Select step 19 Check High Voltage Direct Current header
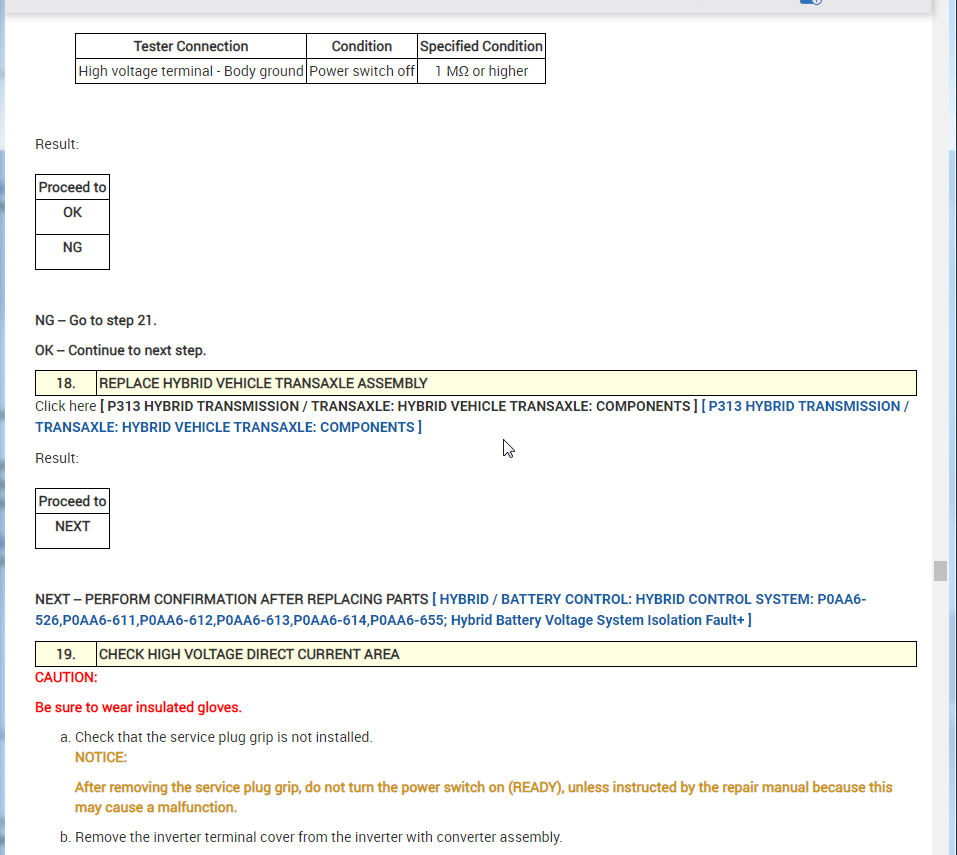This screenshot has width=957, height=855. 475,654
